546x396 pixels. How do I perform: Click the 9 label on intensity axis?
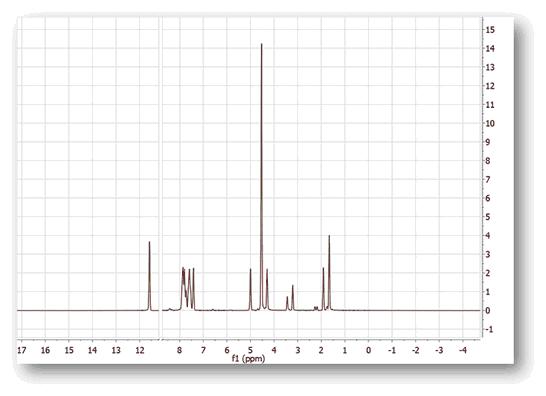point(488,142)
